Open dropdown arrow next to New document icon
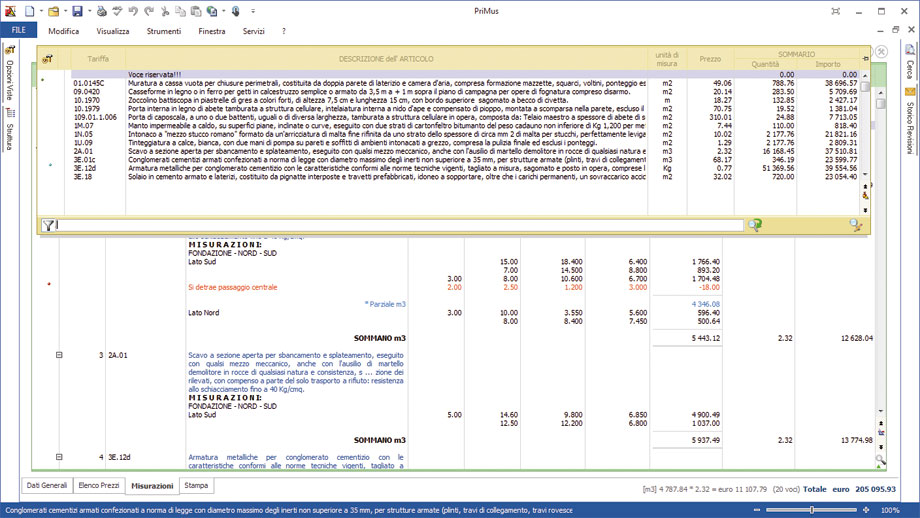Screen dimensions: 920x518 tap(41, 11)
